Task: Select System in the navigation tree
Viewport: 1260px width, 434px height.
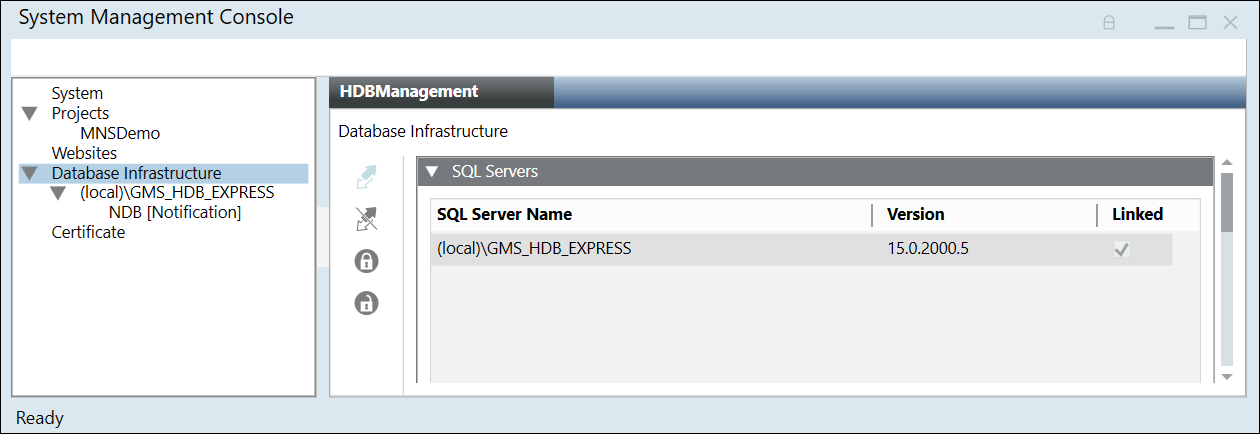Action: coord(77,93)
